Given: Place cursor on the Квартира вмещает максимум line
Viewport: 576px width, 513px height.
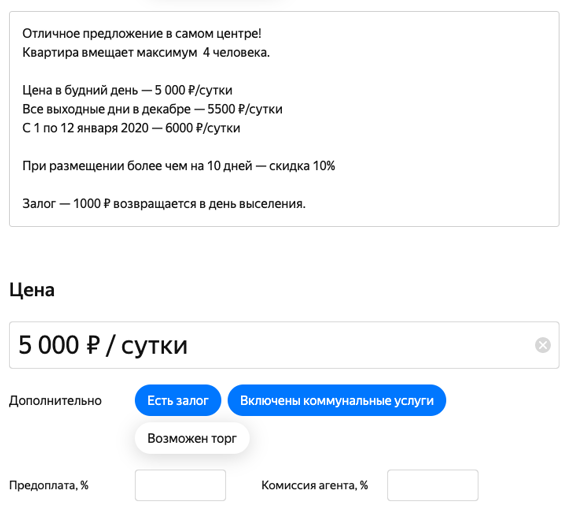Looking at the screenshot, I should tap(146, 53).
